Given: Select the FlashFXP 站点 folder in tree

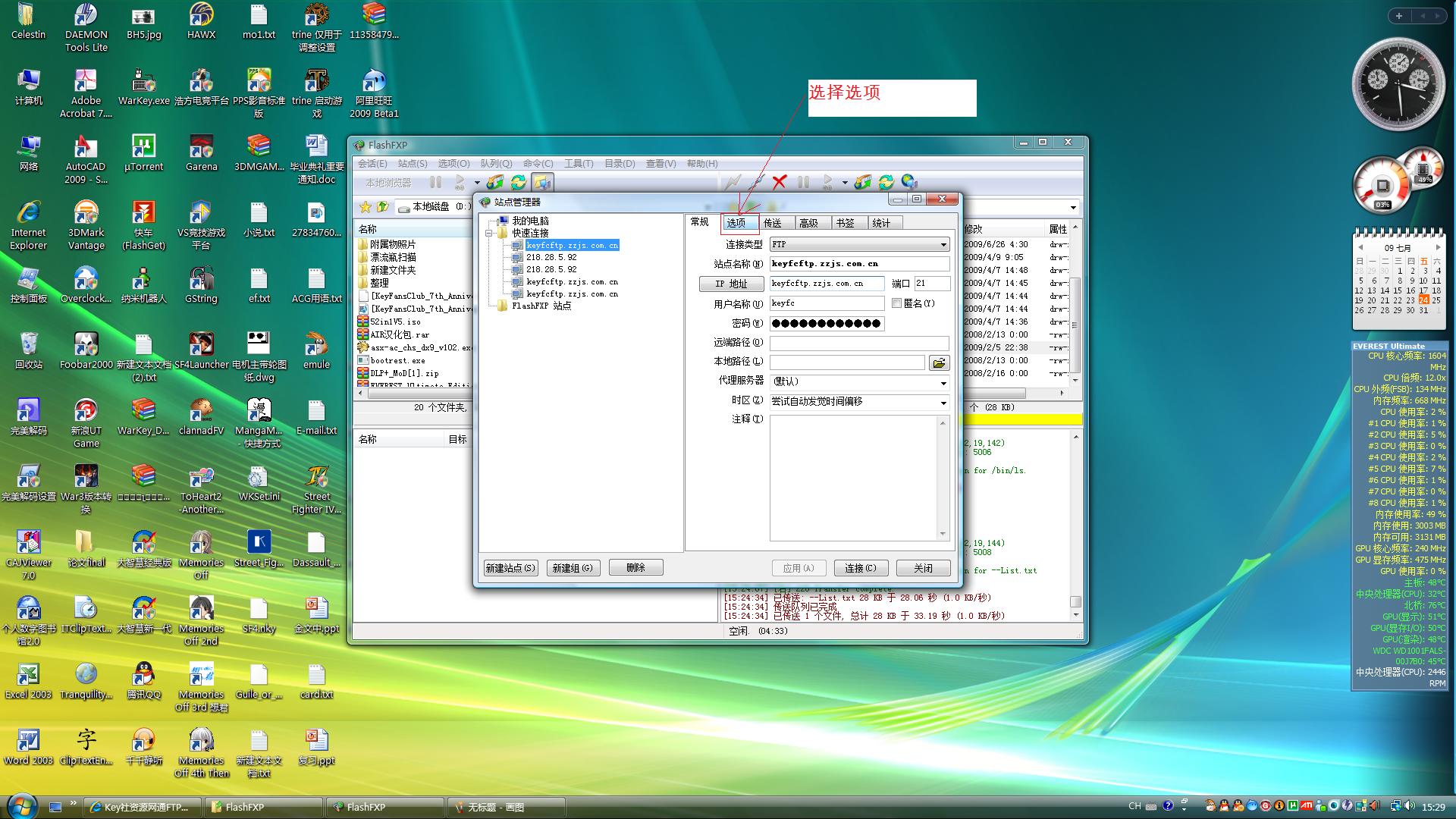Looking at the screenshot, I should pyautogui.click(x=541, y=306).
